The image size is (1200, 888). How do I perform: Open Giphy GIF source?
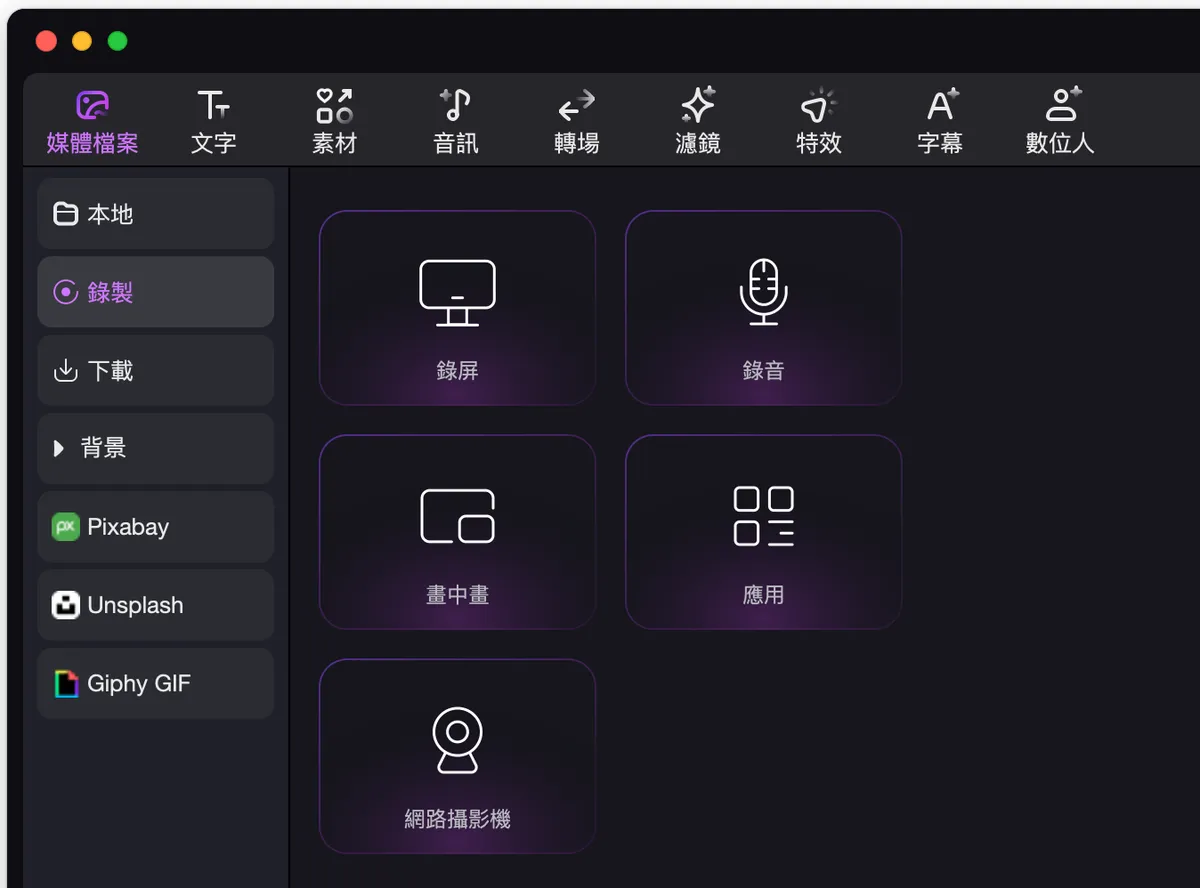[x=156, y=684]
